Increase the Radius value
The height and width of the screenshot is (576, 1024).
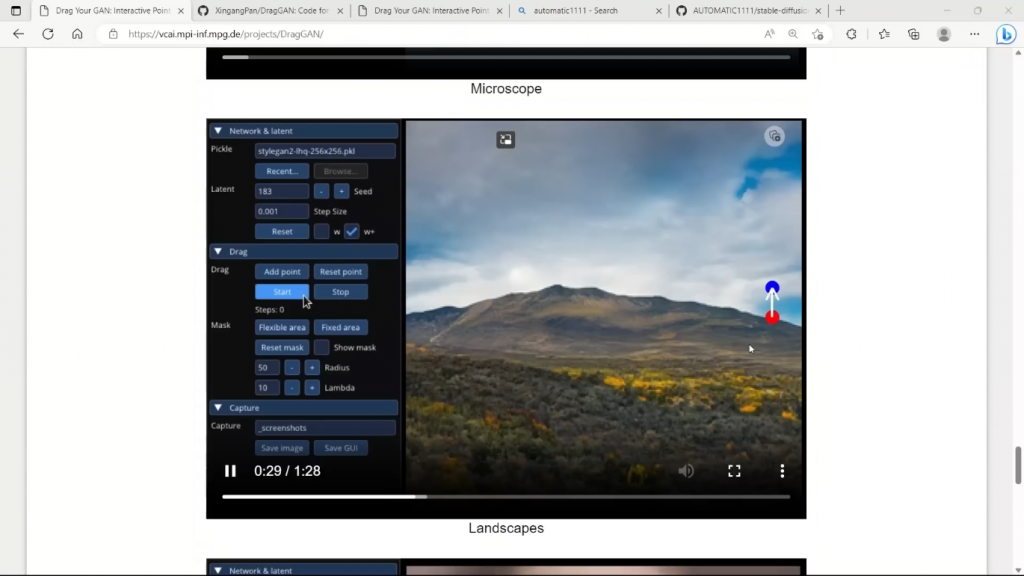pos(312,368)
